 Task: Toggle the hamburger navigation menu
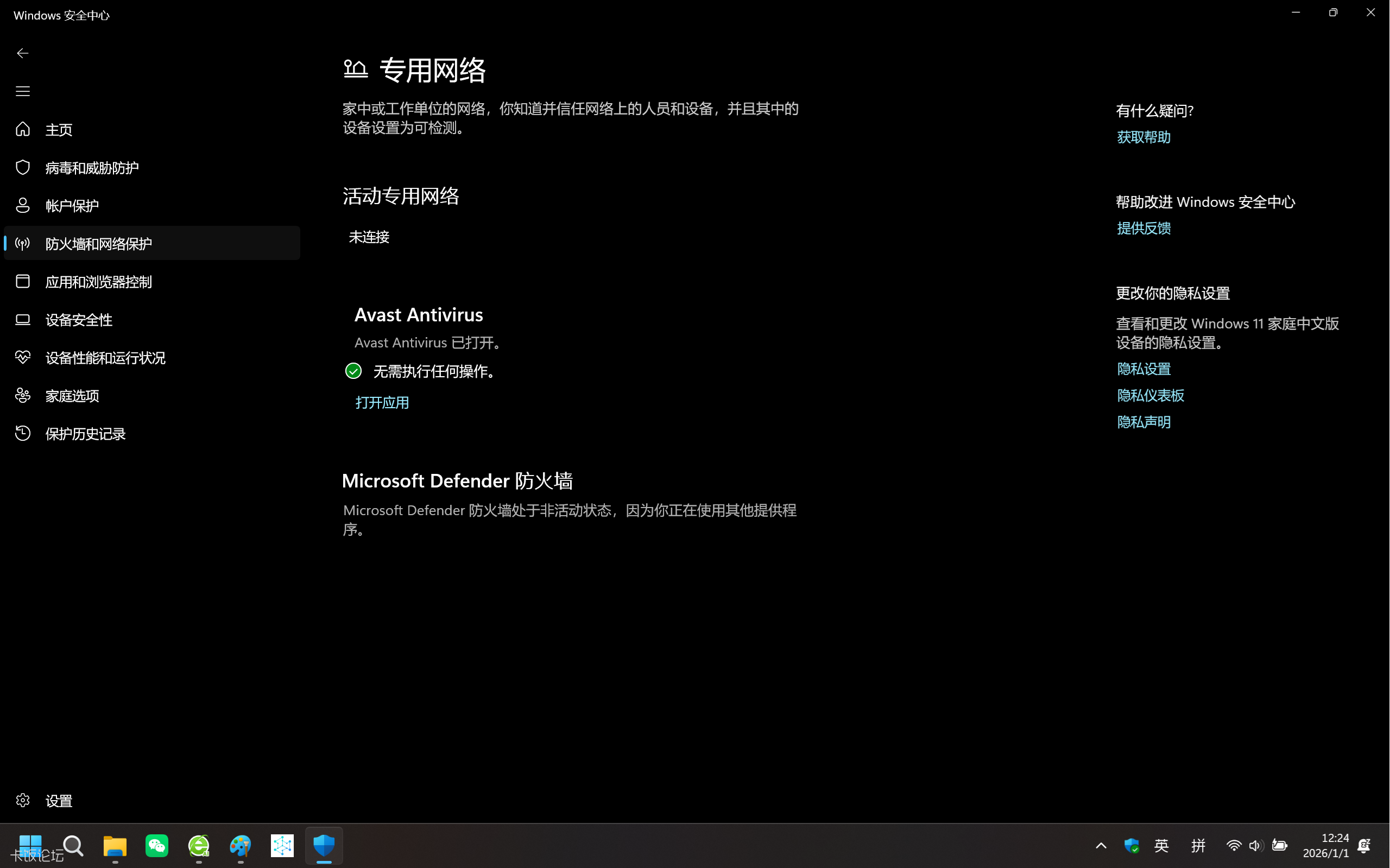point(22,91)
